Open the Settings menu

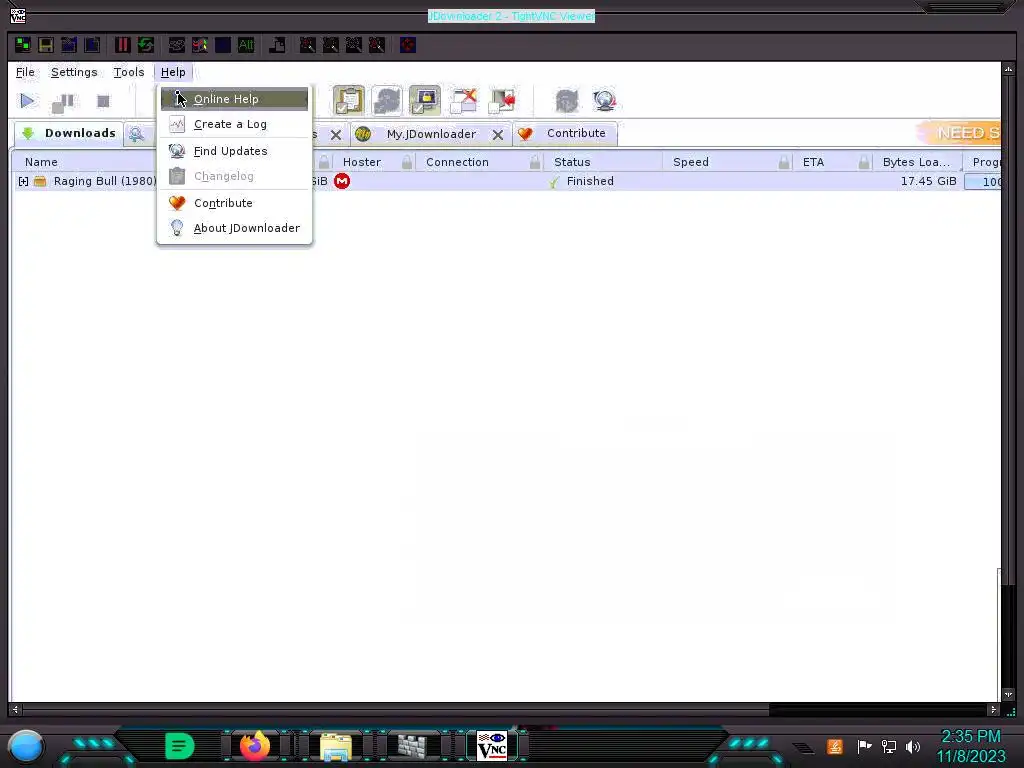coord(74,72)
